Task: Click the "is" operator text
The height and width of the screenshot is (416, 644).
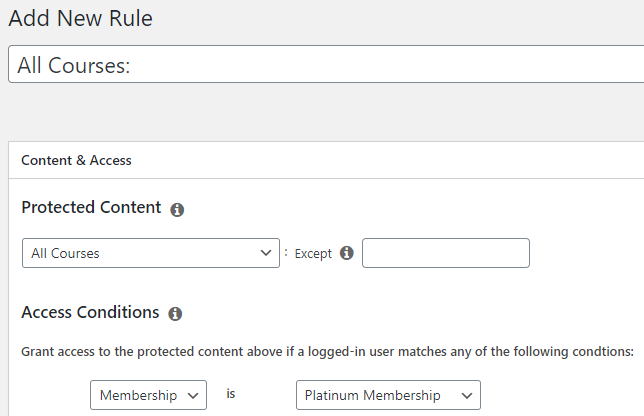Action: tap(231, 394)
